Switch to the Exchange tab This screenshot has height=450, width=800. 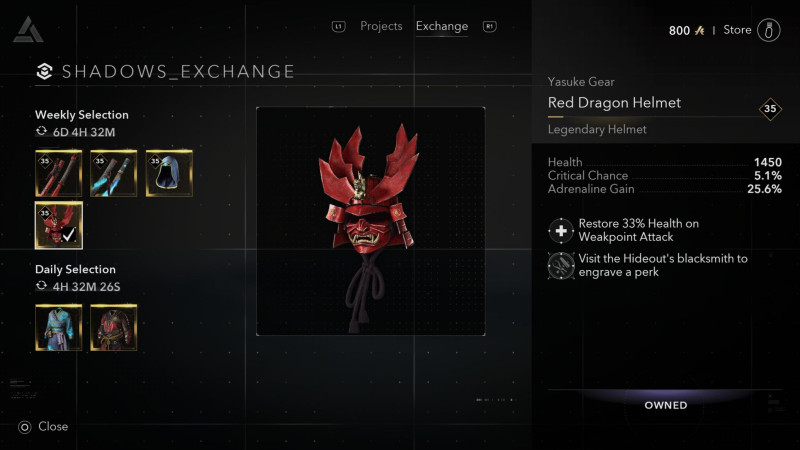click(442, 26)
